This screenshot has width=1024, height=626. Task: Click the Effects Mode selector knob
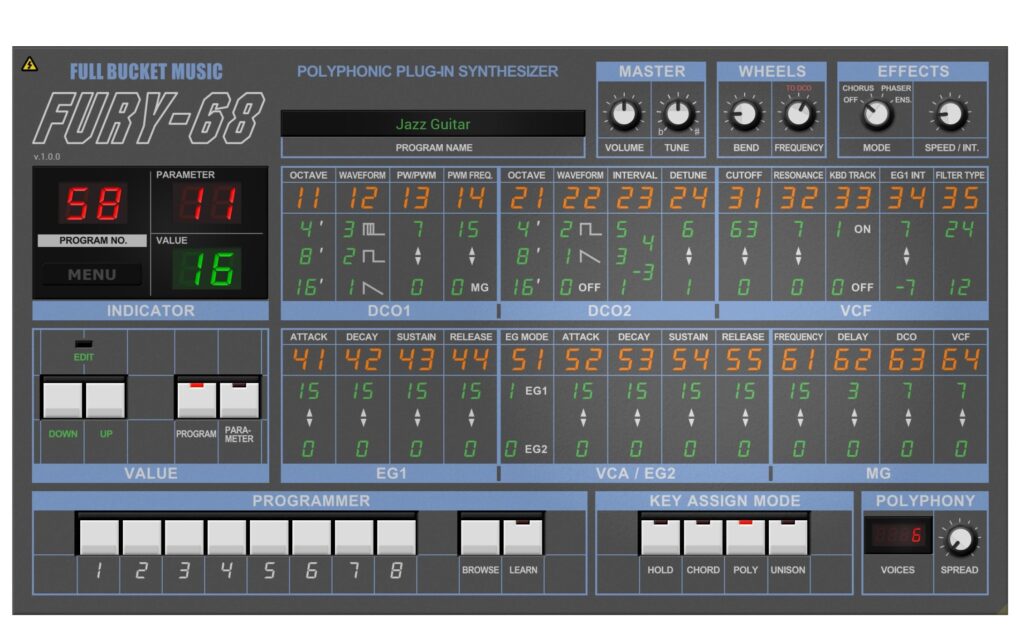[x=877, y=116]
